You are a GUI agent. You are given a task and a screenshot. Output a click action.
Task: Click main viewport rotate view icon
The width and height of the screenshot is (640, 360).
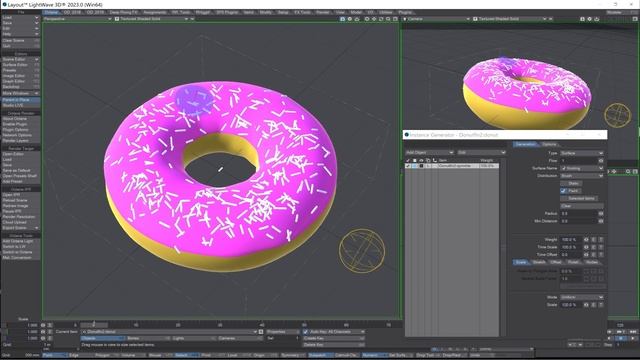click(381, 19)
